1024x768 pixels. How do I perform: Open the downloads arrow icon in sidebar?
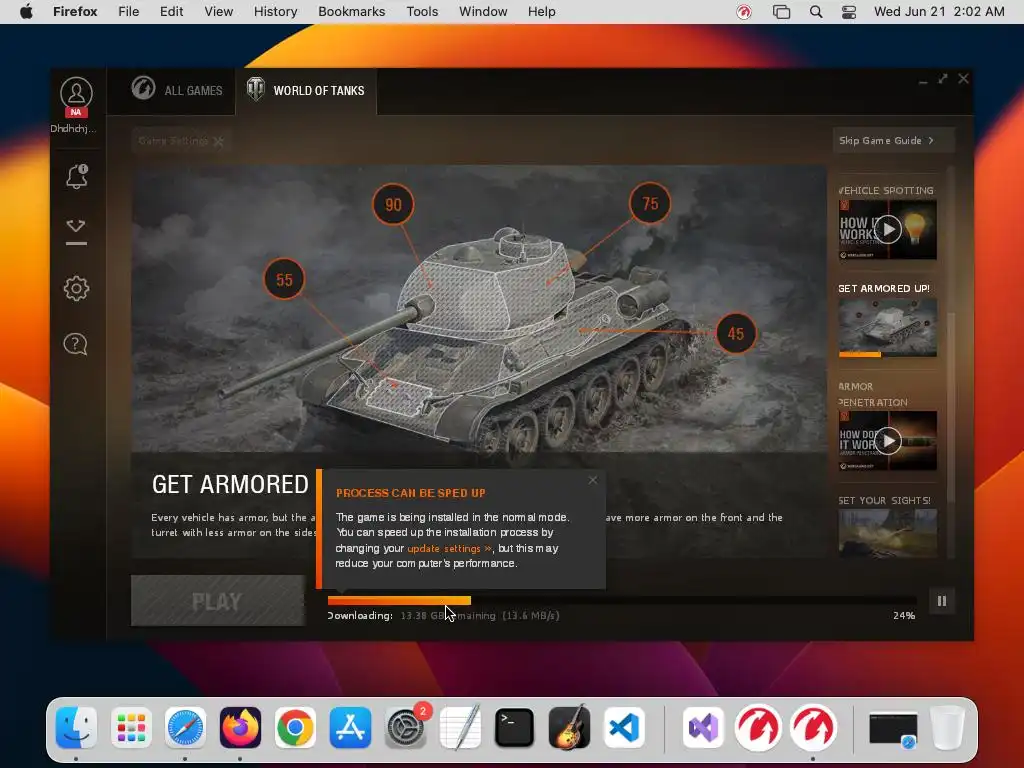click(76, 232)
